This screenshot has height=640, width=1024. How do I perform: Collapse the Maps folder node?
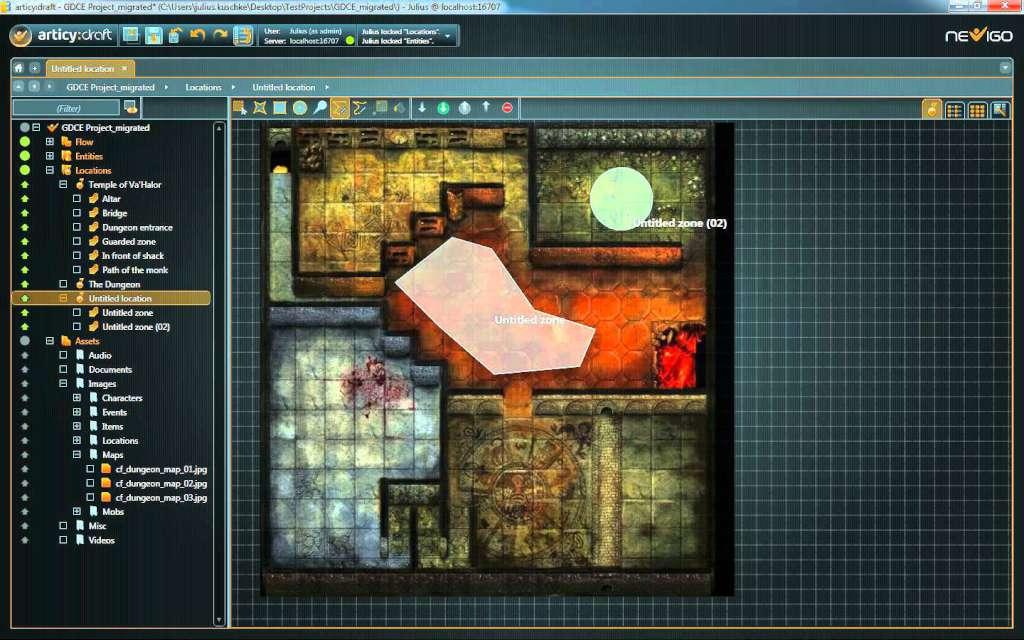76,455
